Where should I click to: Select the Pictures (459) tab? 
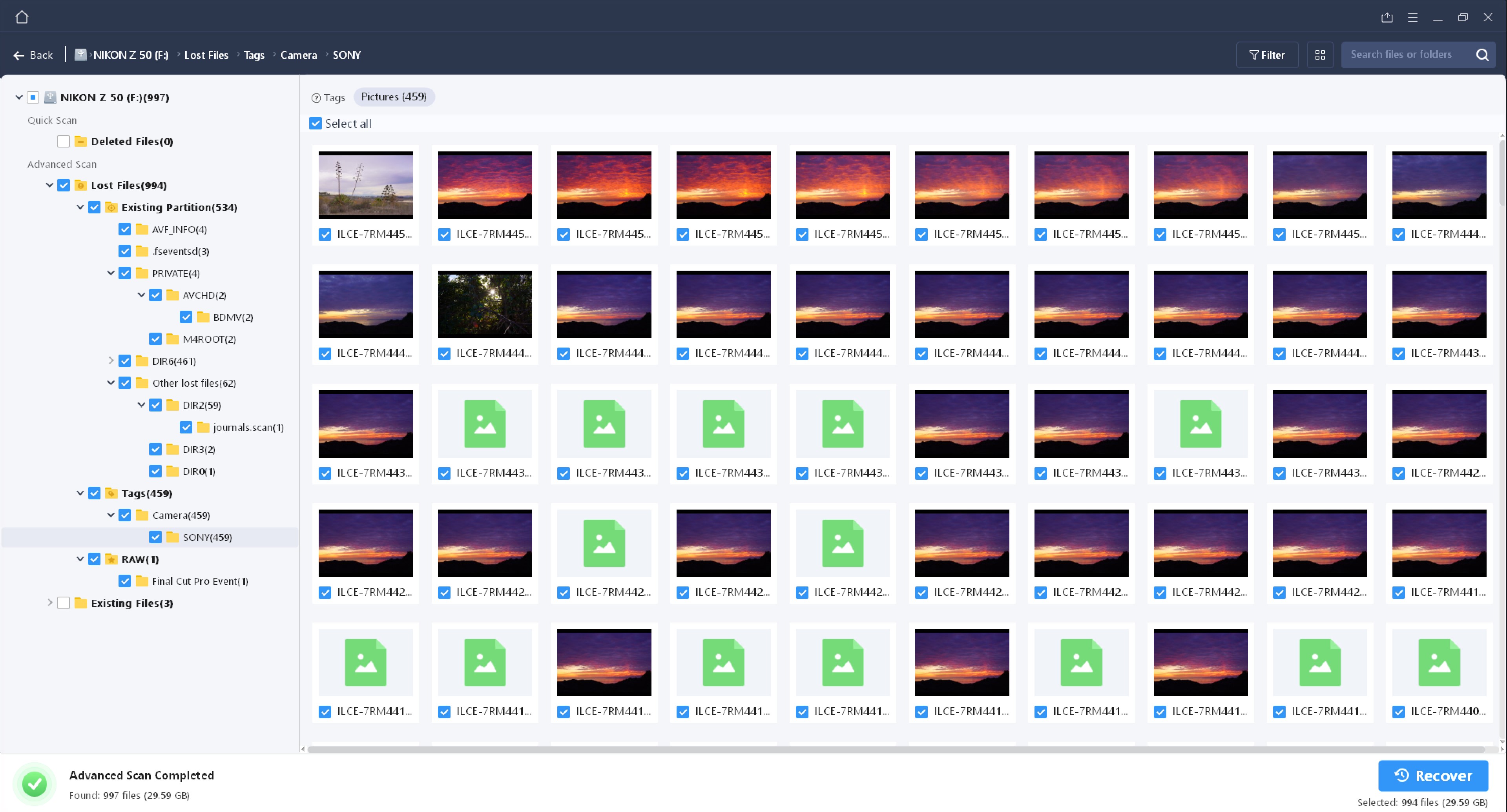pyautogui.click(x=394, y=96)
